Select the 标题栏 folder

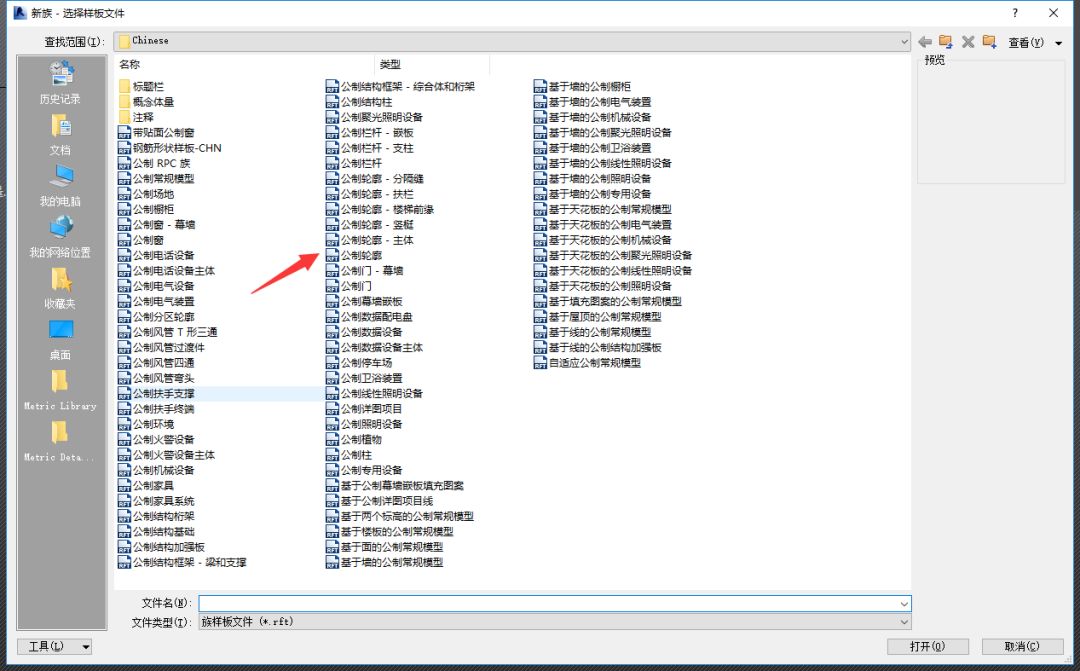(x=141, y=86)
